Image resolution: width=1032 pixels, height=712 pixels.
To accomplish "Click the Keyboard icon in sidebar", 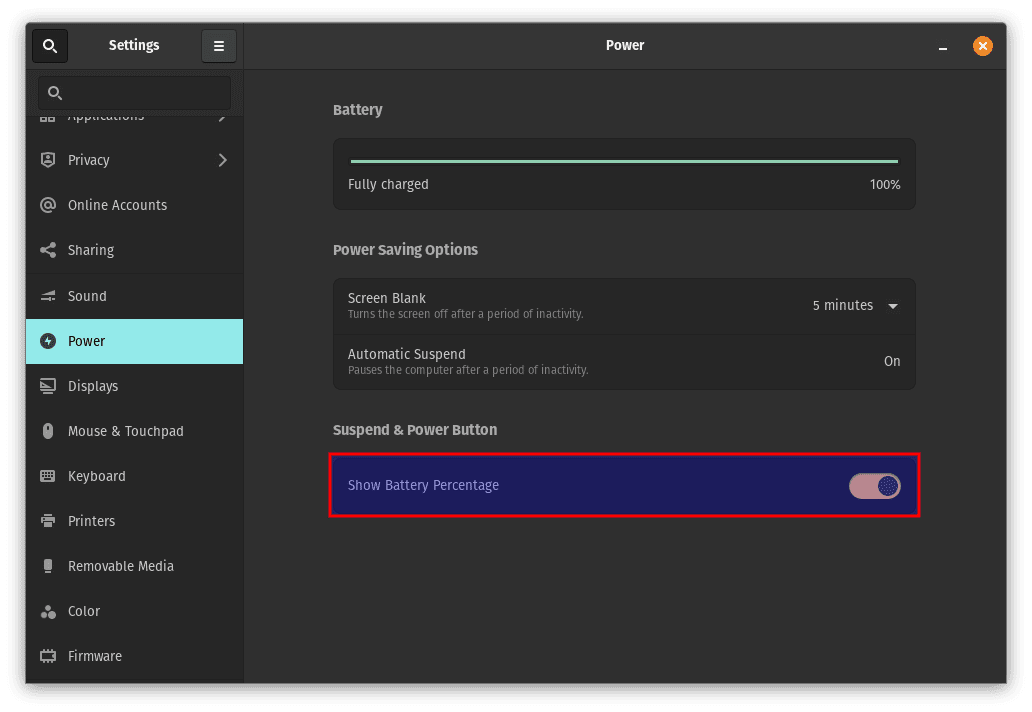I will (48, 476).
